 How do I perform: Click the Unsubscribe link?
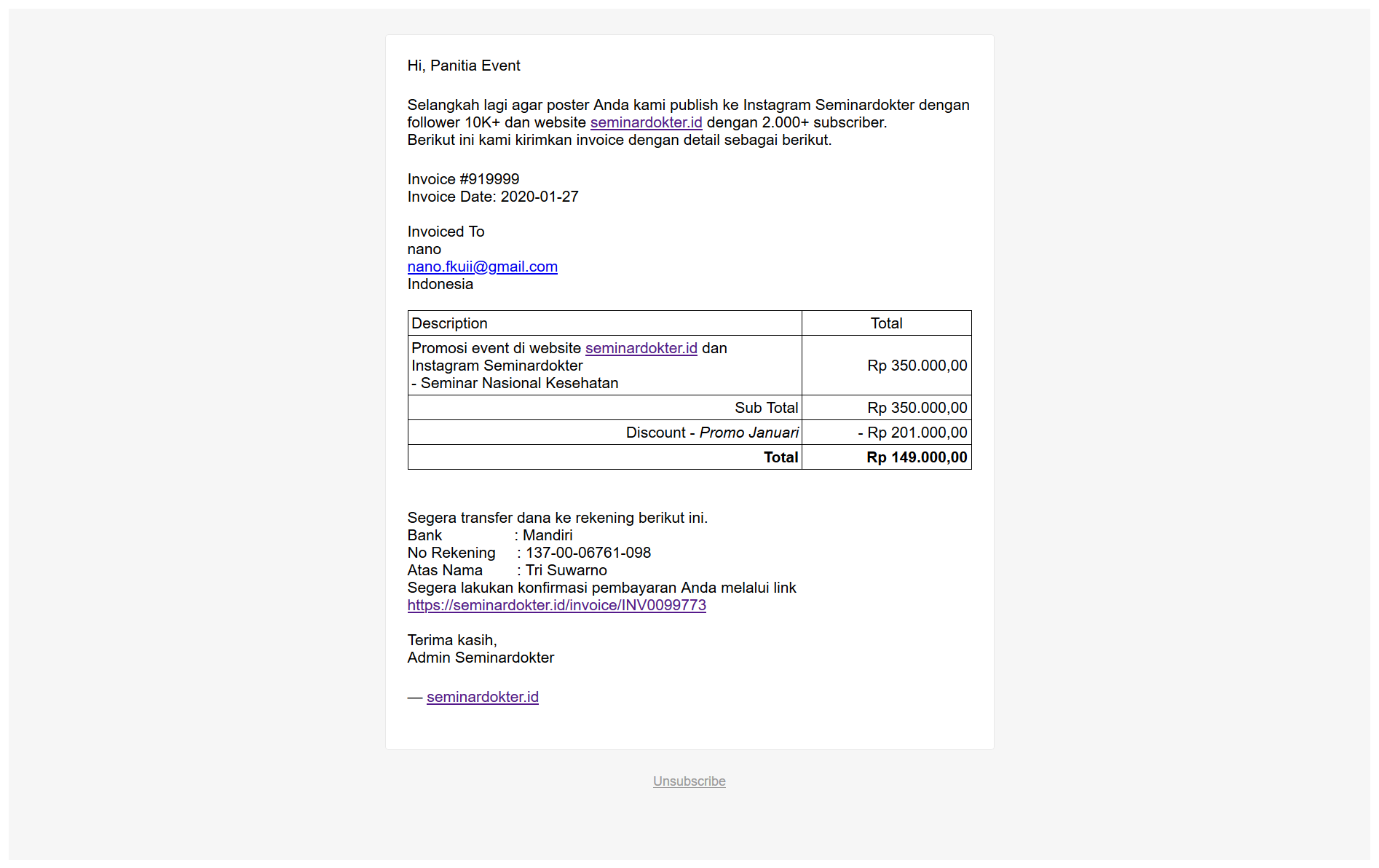[x=689, y=781]
